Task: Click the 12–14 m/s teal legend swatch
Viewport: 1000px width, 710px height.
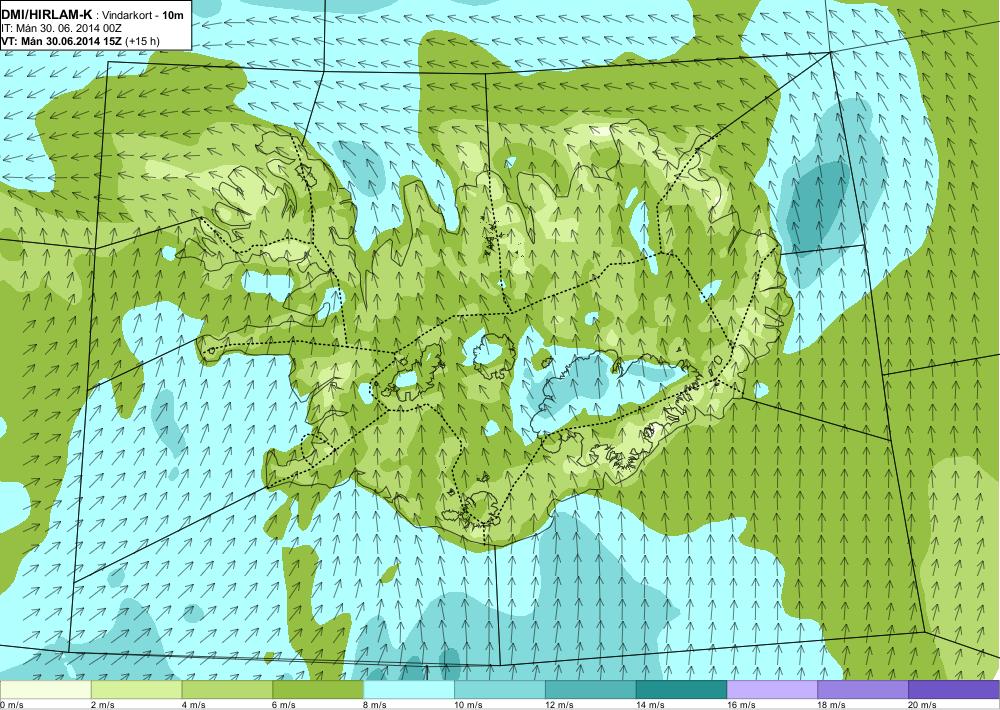Action: click(x=591, y=690)
